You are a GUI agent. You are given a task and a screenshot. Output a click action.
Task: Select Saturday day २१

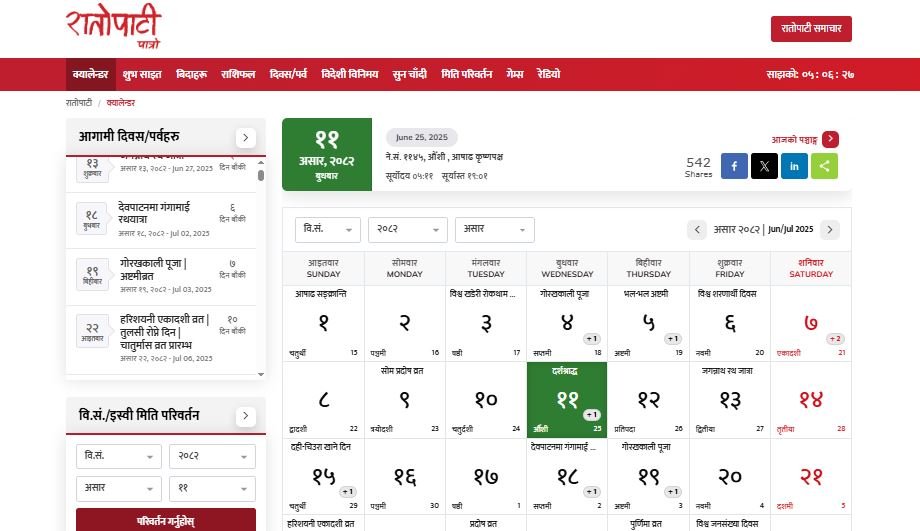(x=811, y=476)
